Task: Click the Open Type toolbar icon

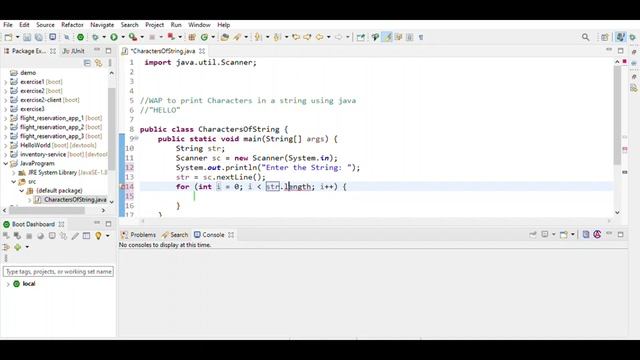Action: point(224,37)
